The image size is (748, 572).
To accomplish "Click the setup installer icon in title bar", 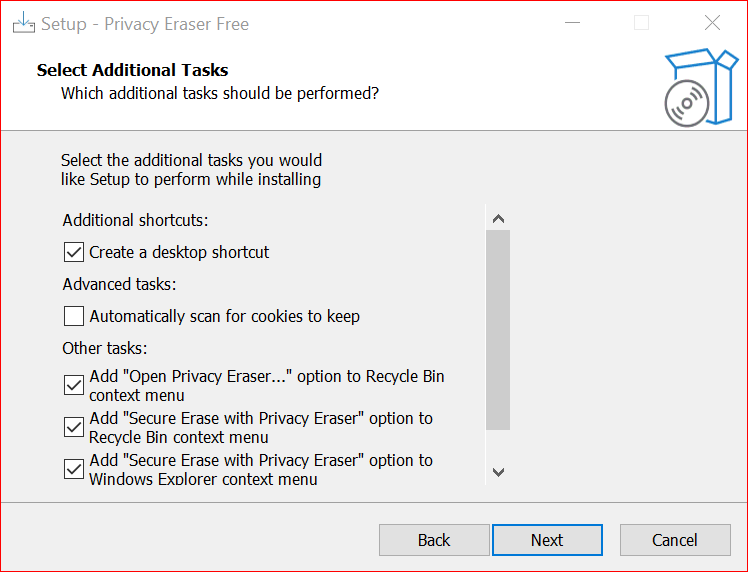I will pos(24,23).
